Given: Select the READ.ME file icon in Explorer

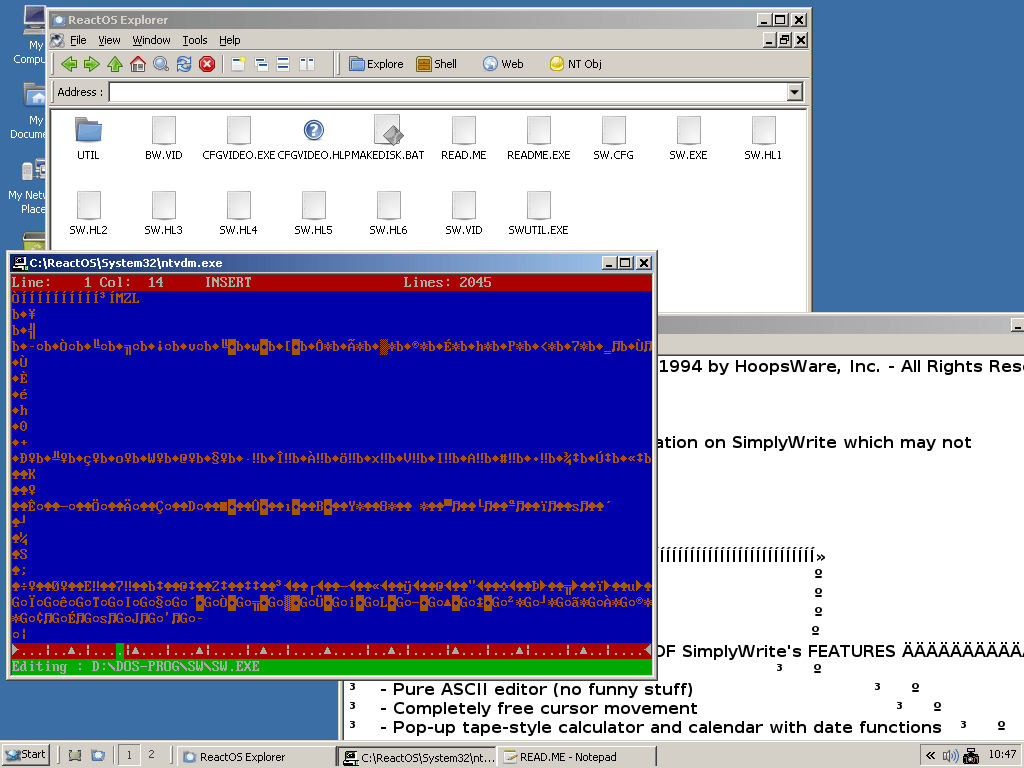Looking at the screenshot, I should point(464,138).
